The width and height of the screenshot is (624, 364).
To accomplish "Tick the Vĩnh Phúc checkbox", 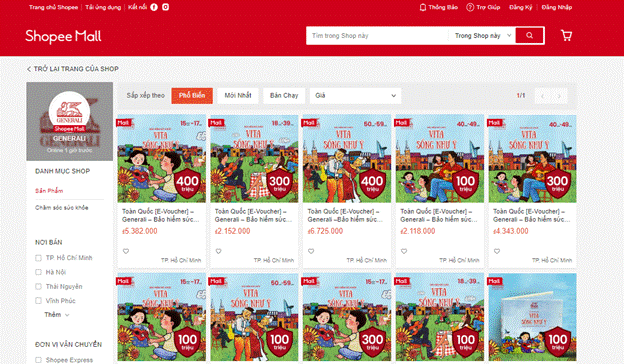I will (38, 301).
